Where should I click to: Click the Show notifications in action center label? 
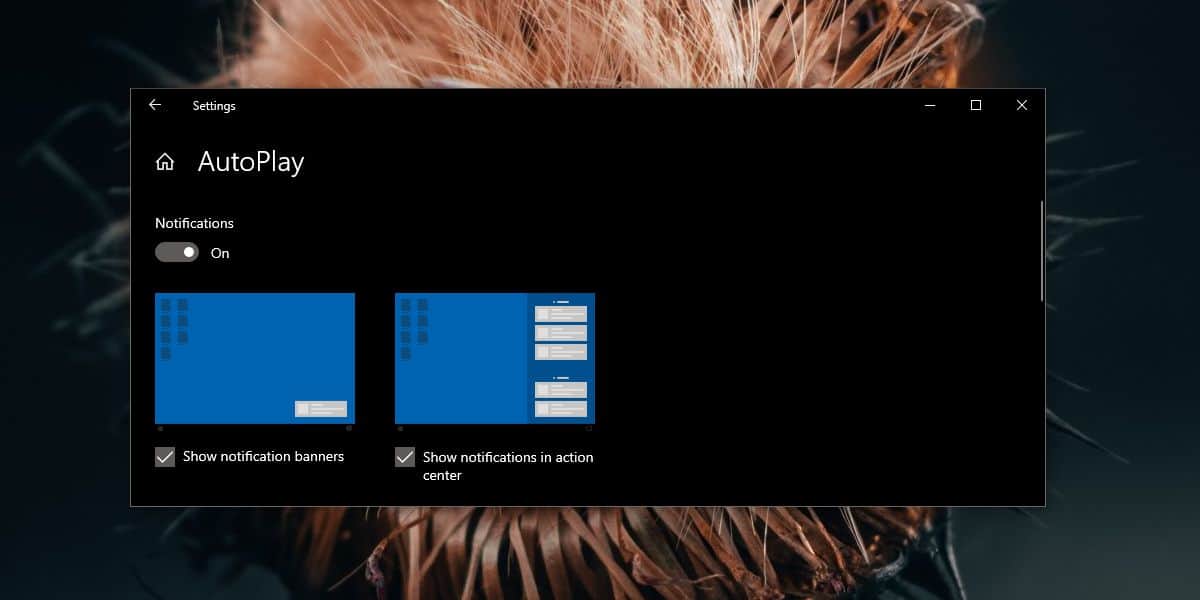click(508, 466)
